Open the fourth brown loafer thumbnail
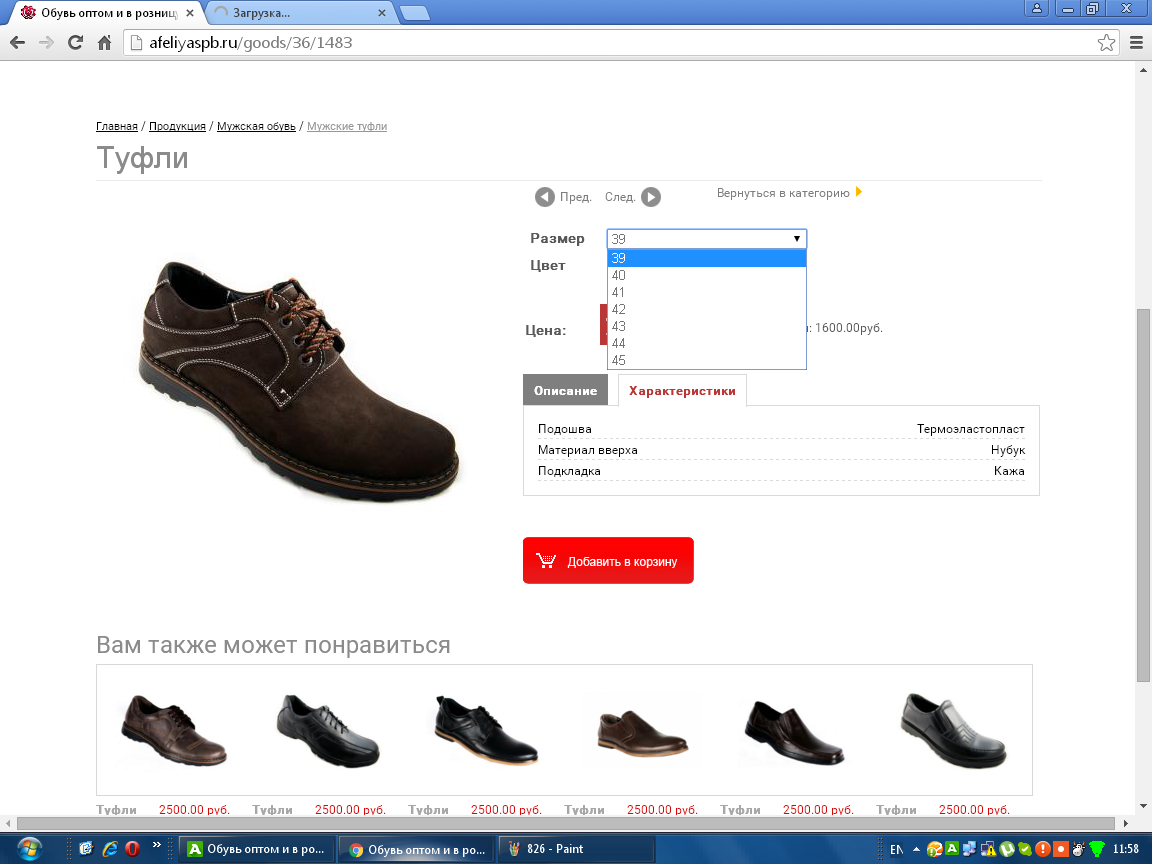Image resolution: width=1152 pixels, height=864 pixels. [x=642, y=732]
